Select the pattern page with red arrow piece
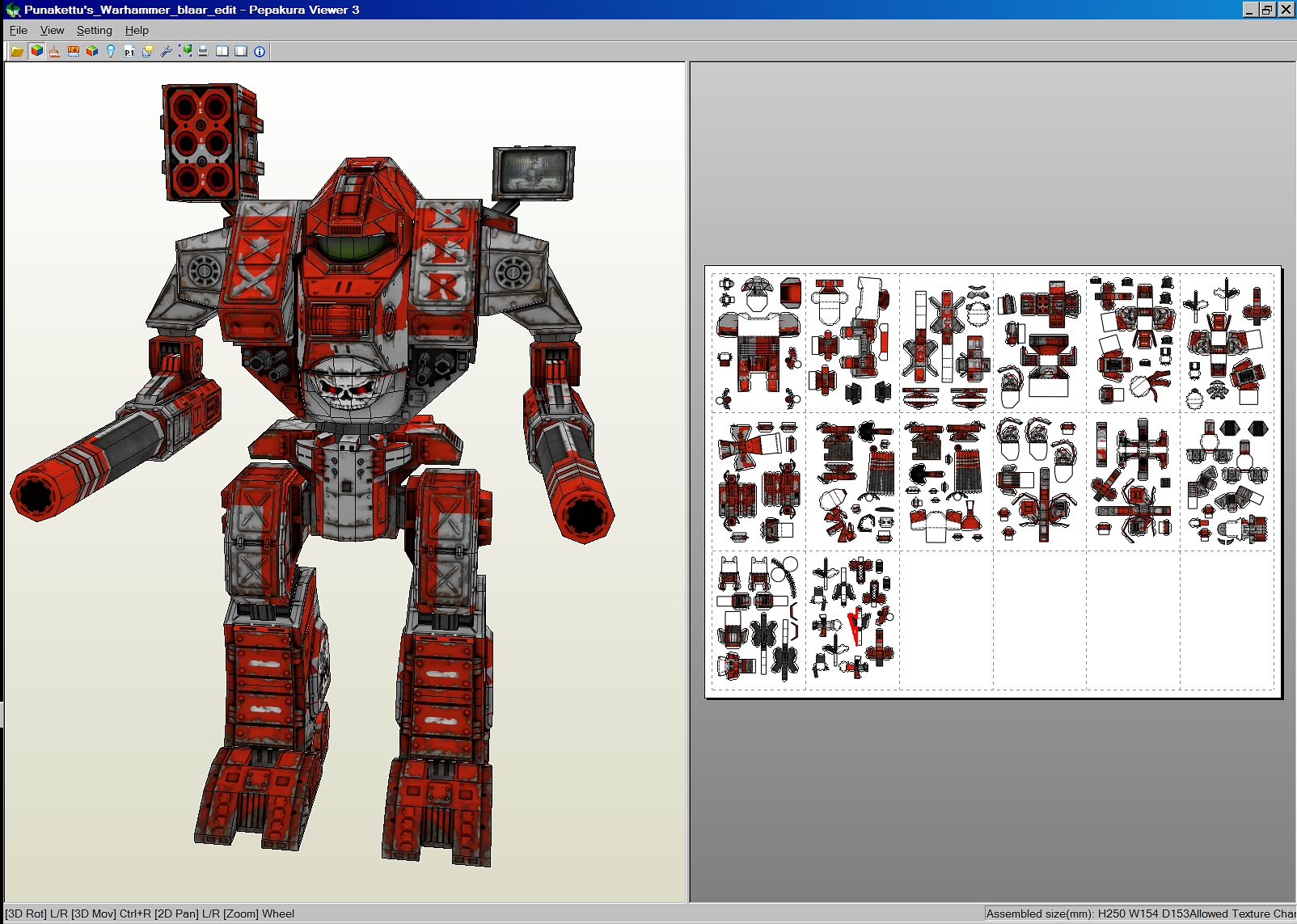 click(x=852, y=621)
